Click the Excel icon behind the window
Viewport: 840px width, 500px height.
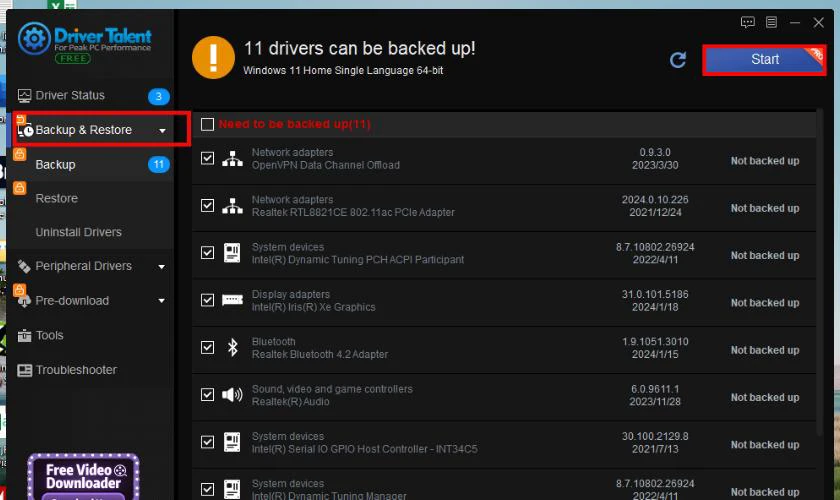63,5
